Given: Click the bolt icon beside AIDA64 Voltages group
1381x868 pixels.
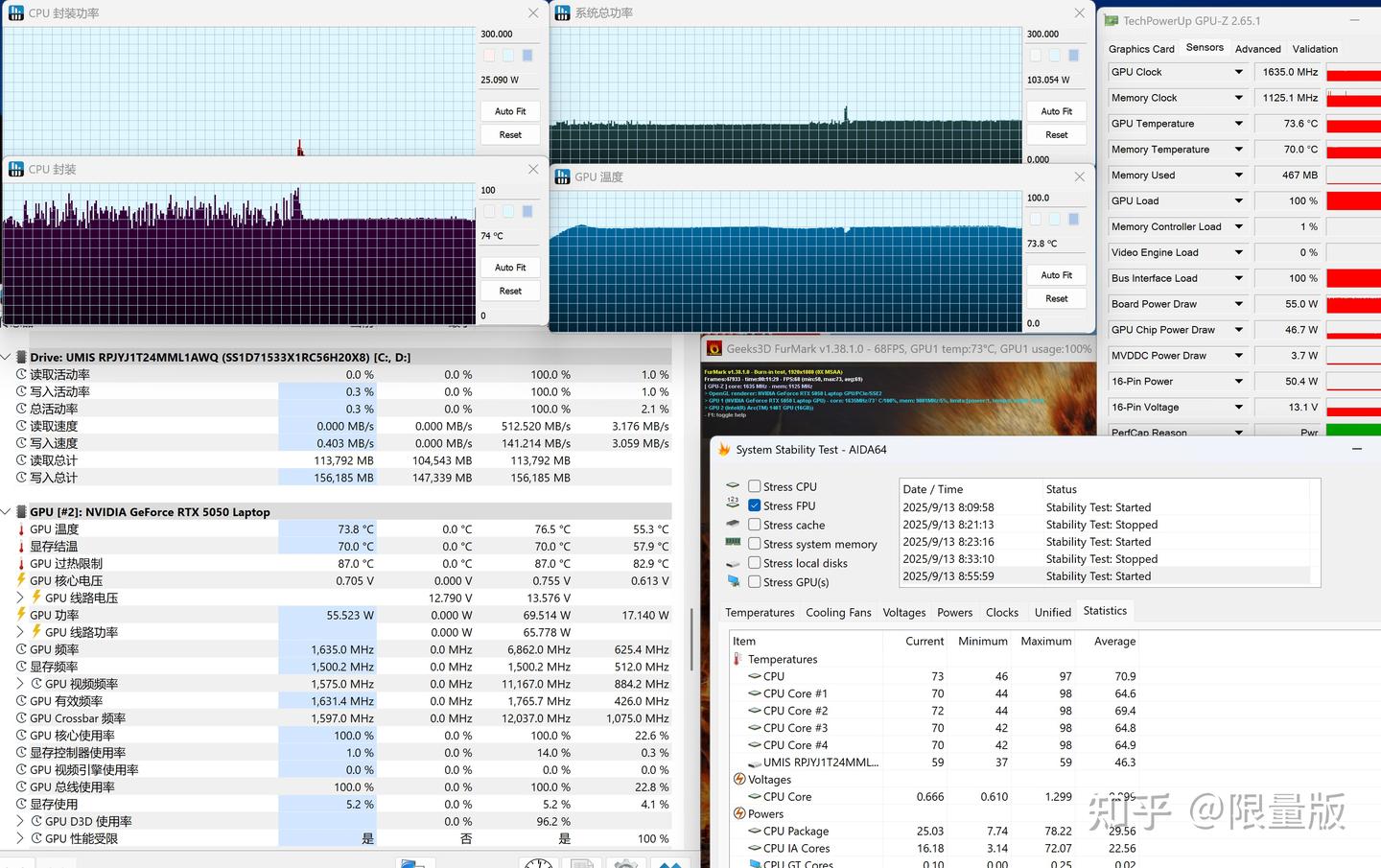Looking at the screenshot, I should (739, 780).
